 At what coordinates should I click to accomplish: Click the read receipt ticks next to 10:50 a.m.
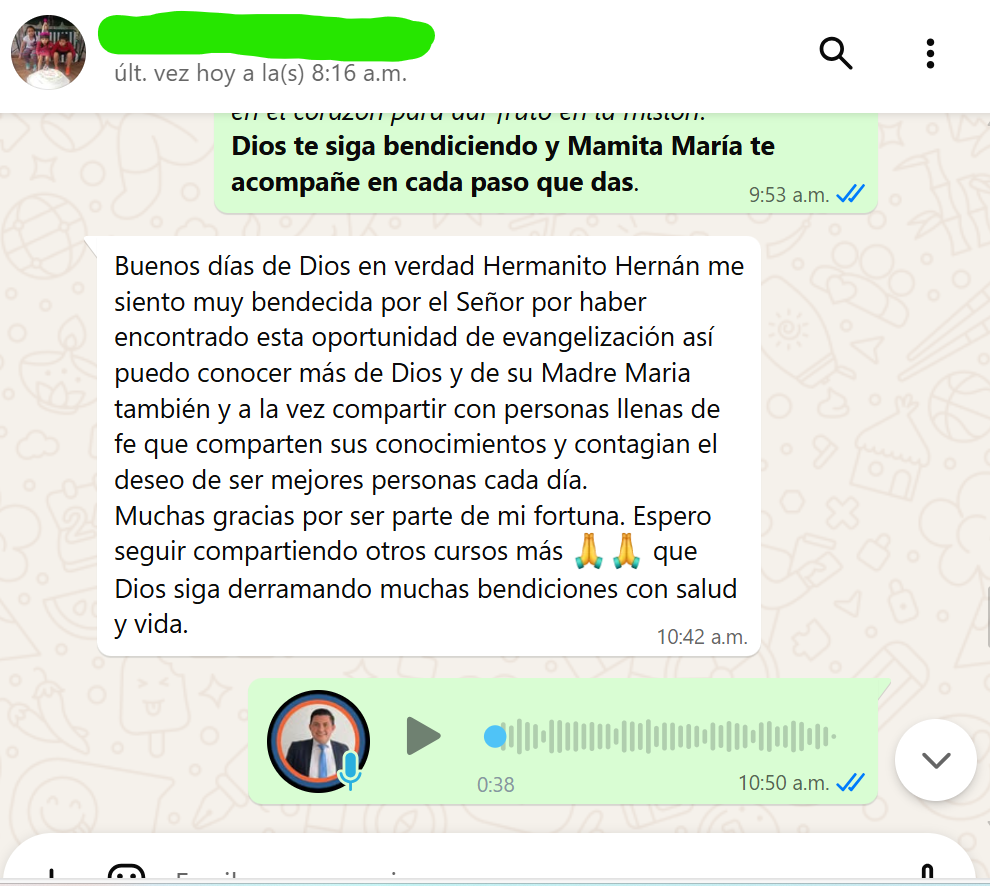850,782
